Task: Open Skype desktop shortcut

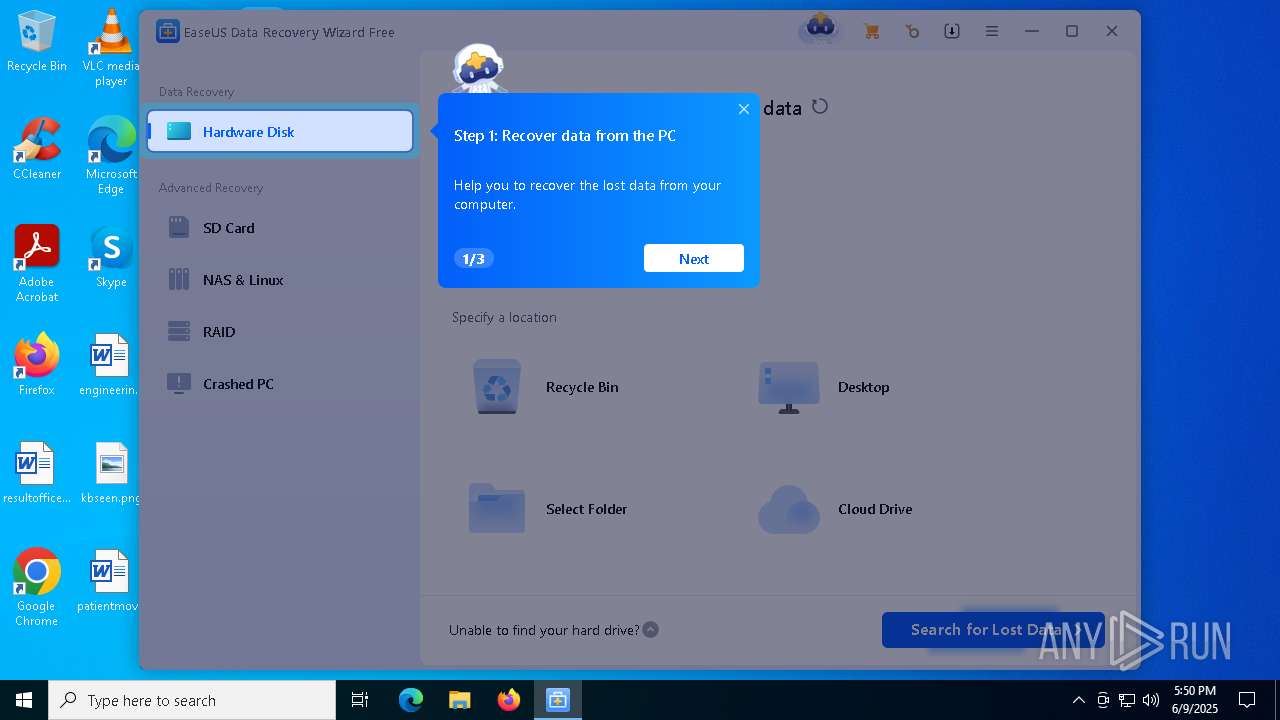Action: (111, 257)
